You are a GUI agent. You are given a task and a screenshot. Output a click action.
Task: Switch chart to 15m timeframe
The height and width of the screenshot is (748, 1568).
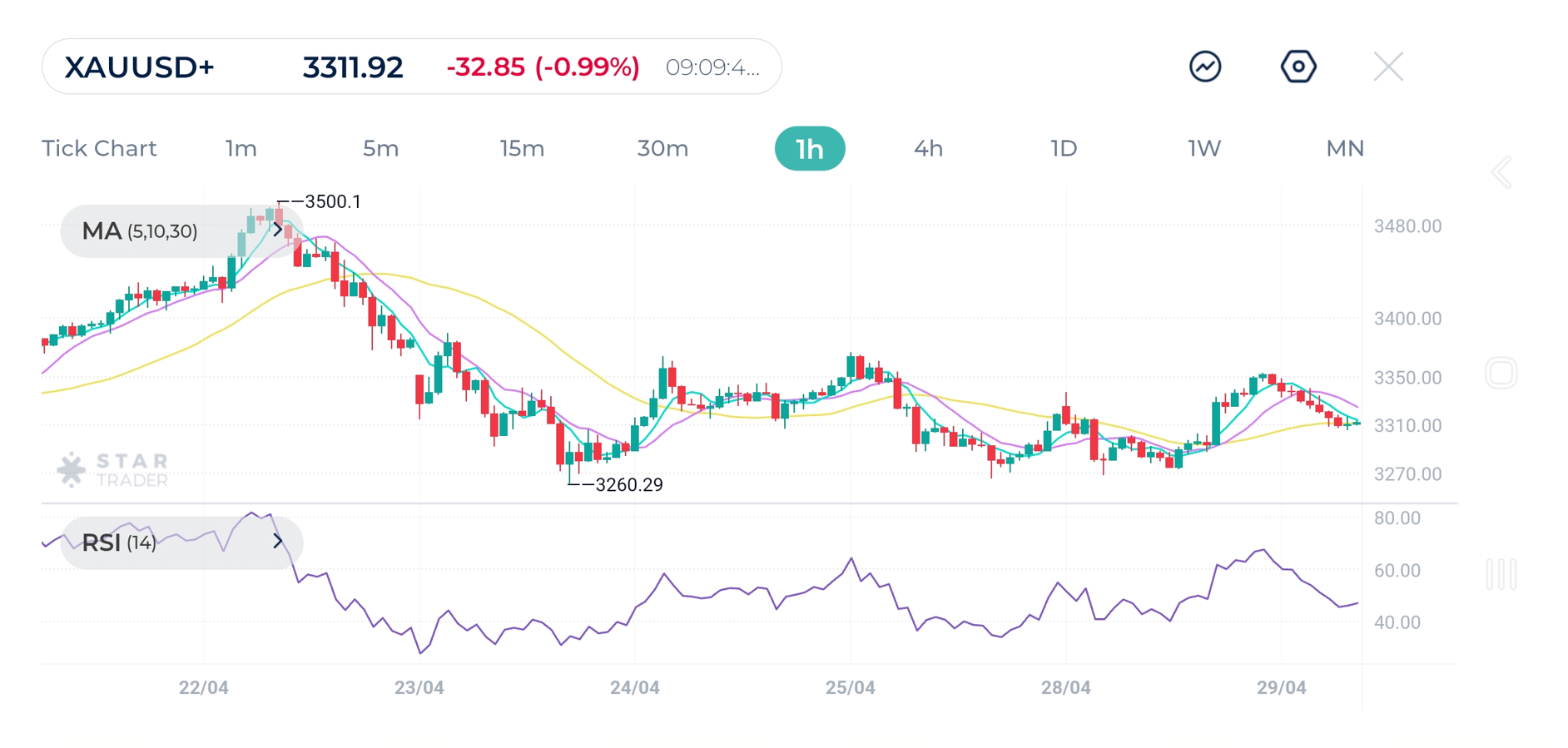click(x=522, y=148)
